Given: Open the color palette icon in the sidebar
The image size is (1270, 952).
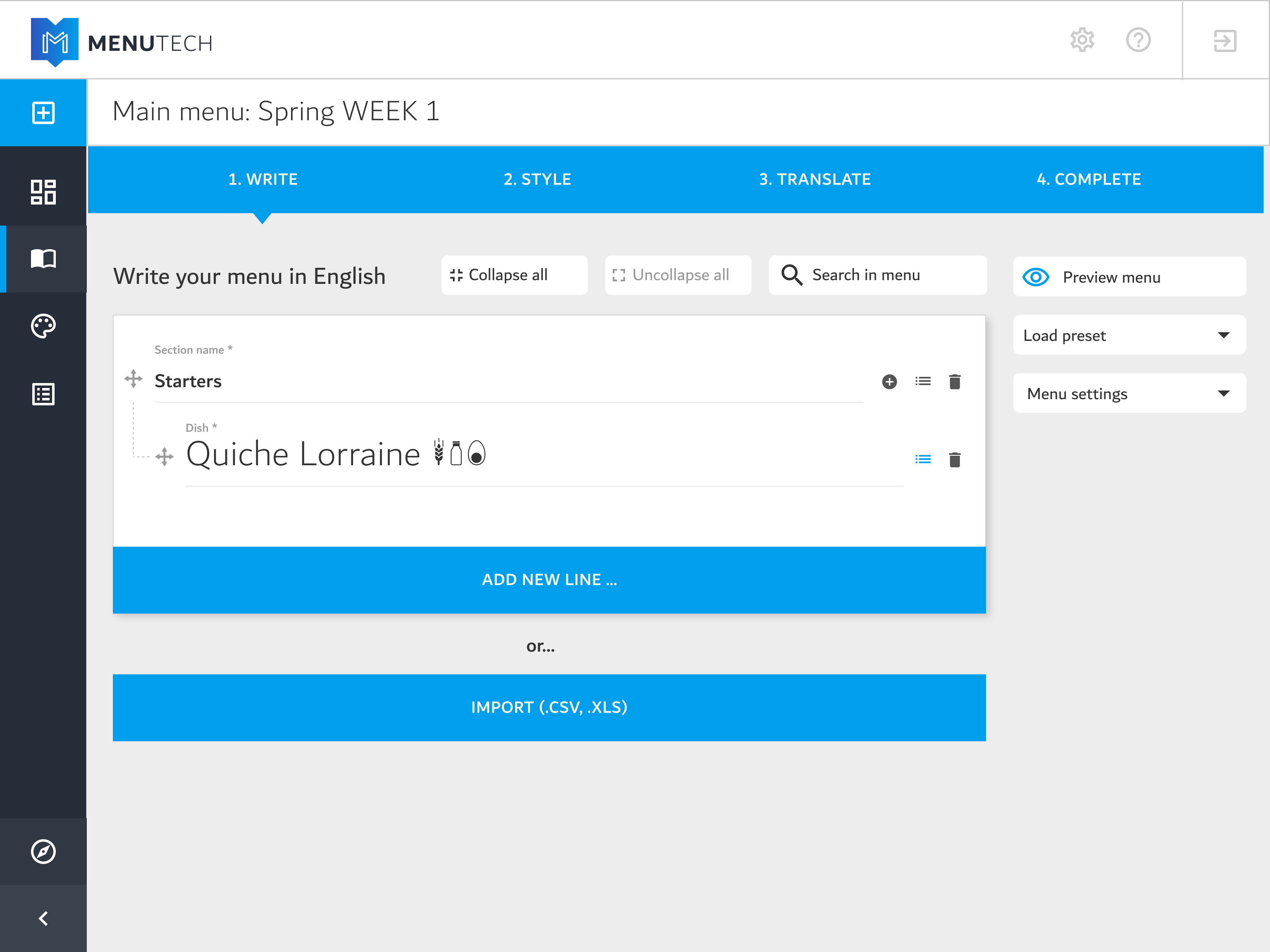Looking at the screenshot, I should [x=44, y=326].
